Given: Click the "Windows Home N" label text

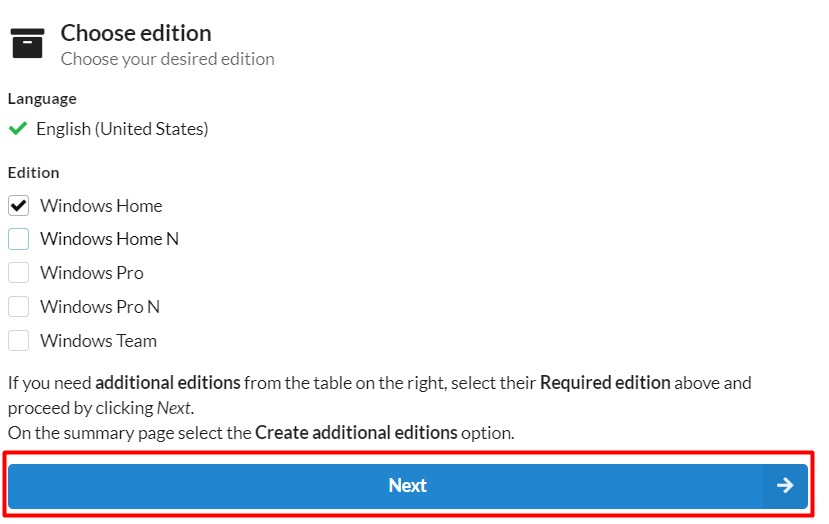Looking at the screenshot, I should 109,239.
